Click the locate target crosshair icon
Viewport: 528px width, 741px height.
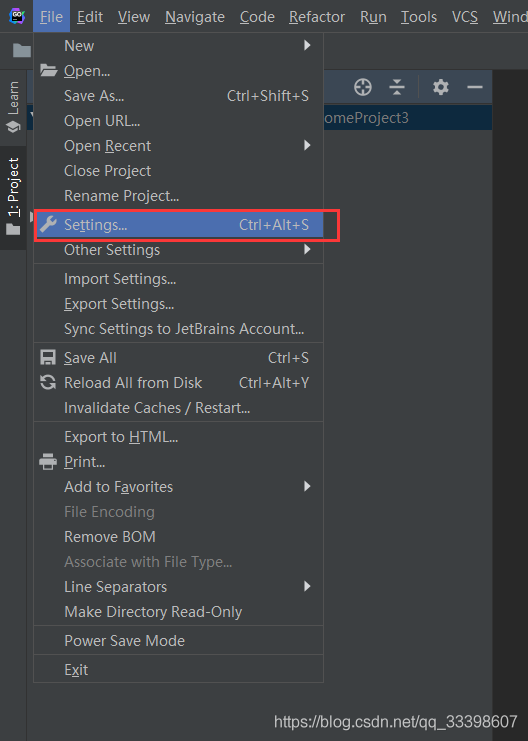tap(363, 87)
